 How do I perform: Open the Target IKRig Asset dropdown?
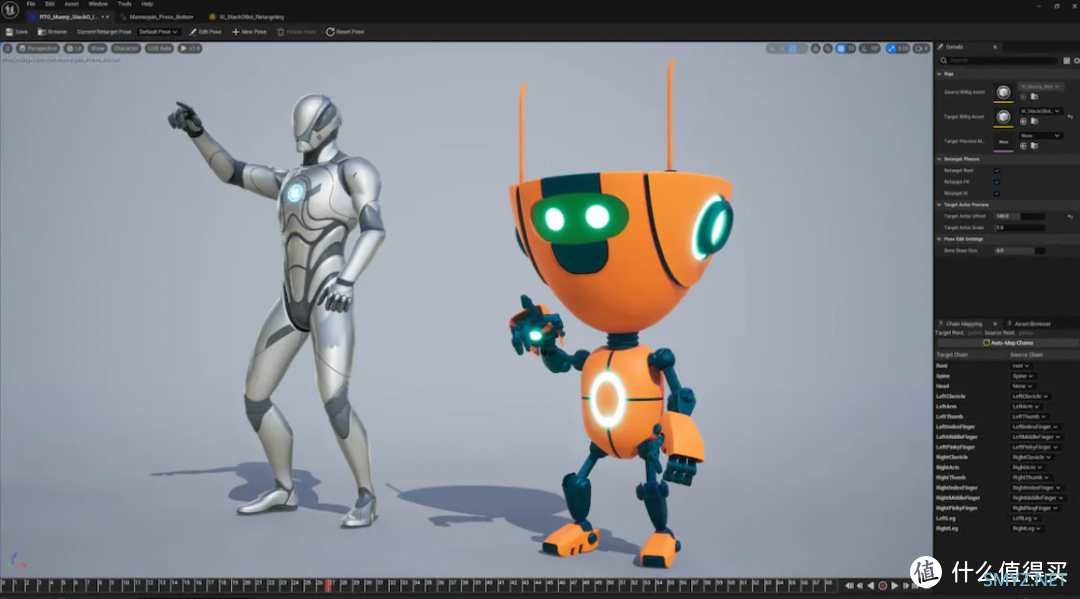(1040, 111)
